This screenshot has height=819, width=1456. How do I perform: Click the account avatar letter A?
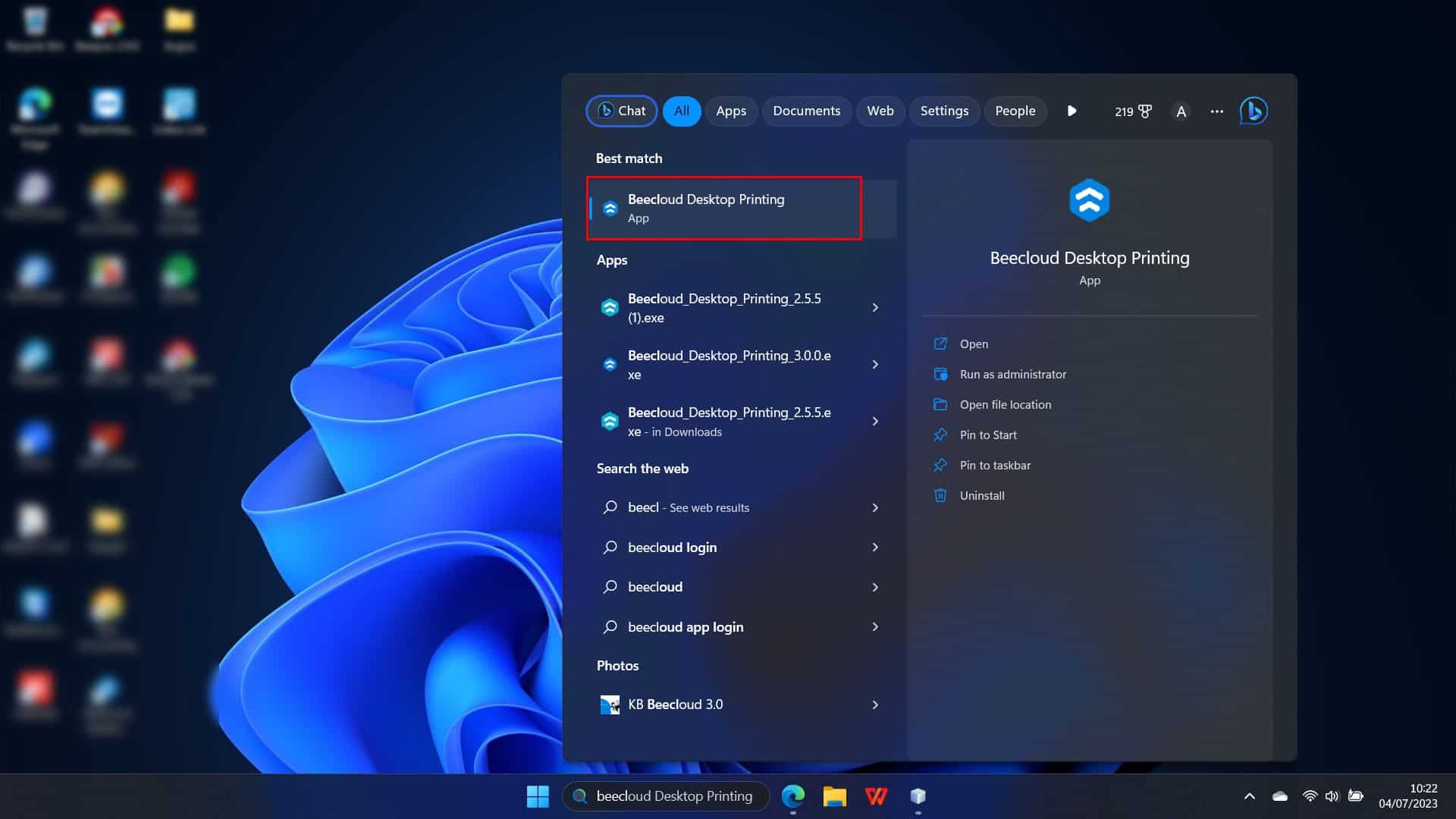click(1181, 111)
